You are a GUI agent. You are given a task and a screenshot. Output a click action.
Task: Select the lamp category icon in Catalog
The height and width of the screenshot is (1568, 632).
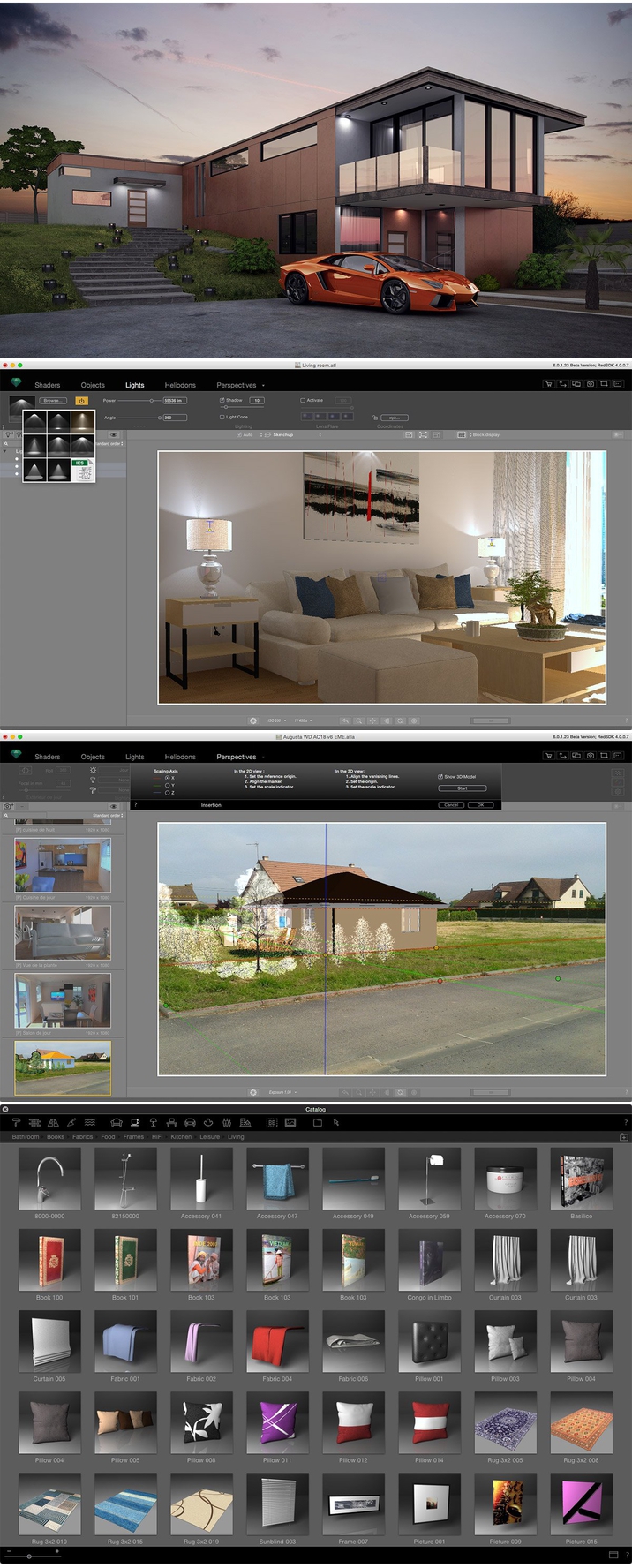(154, 1122)
